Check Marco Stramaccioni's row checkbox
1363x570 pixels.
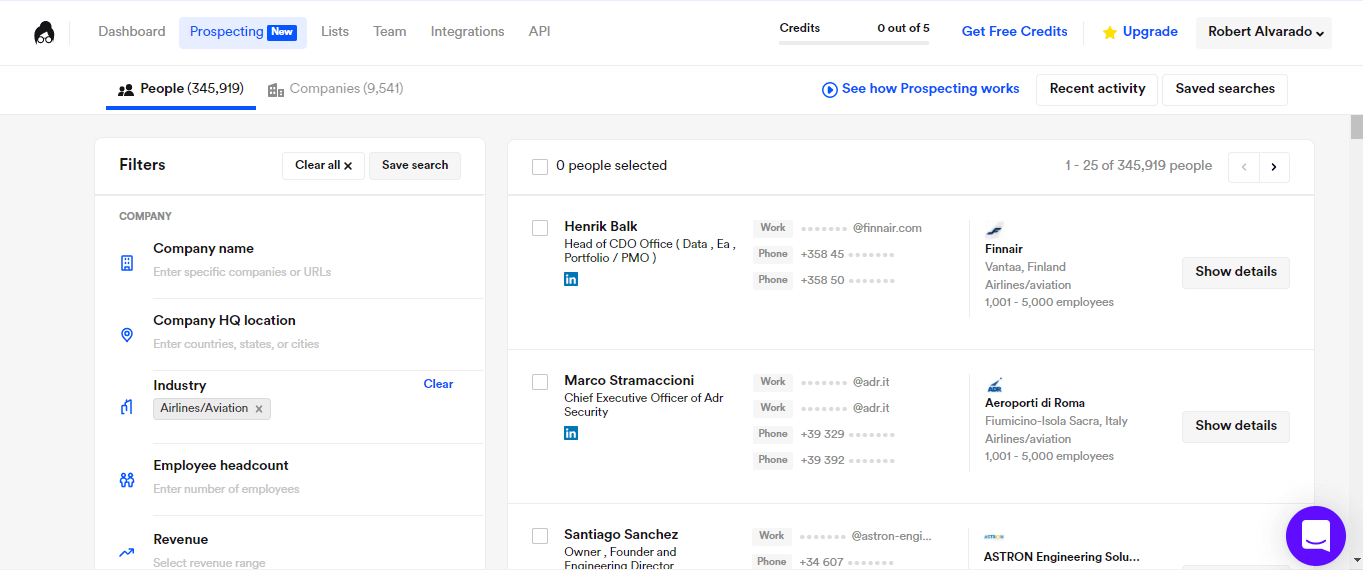(540, 382)
